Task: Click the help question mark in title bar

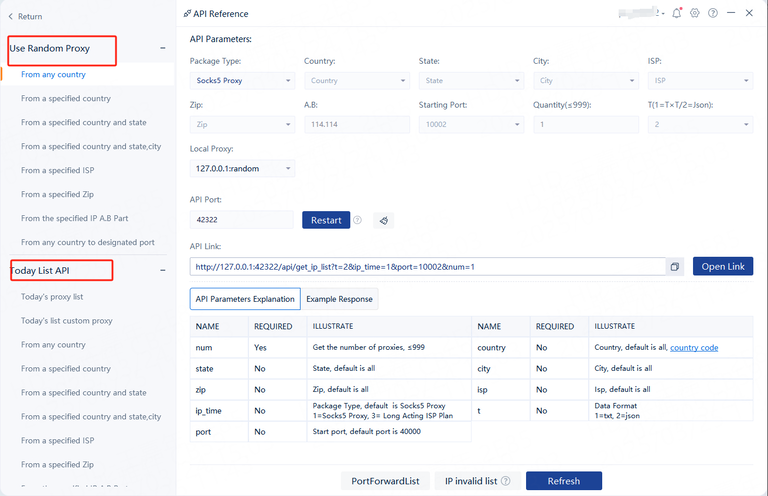Action: coord(713,14)
